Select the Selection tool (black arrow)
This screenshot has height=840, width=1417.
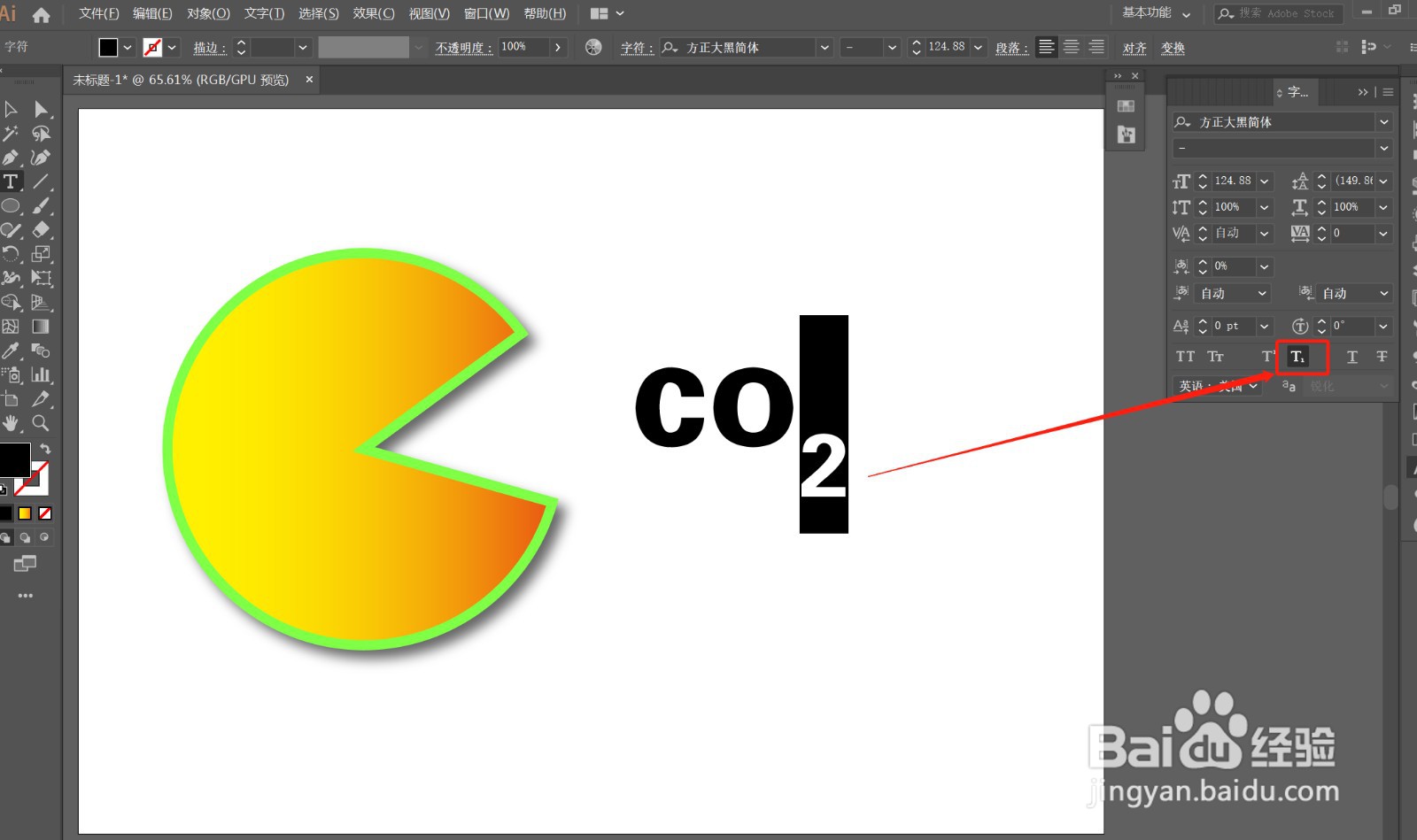[x=11, y=110]
